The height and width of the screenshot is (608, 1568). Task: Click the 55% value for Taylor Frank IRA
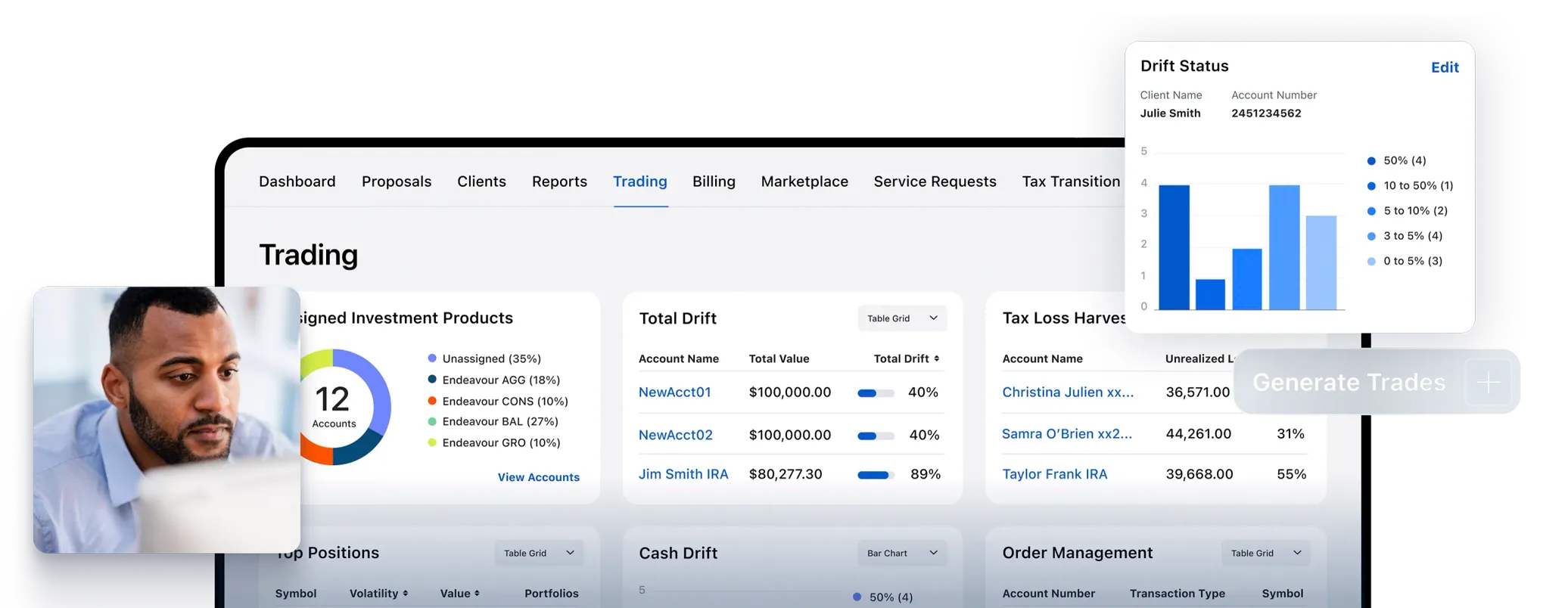click(1292, 474)
